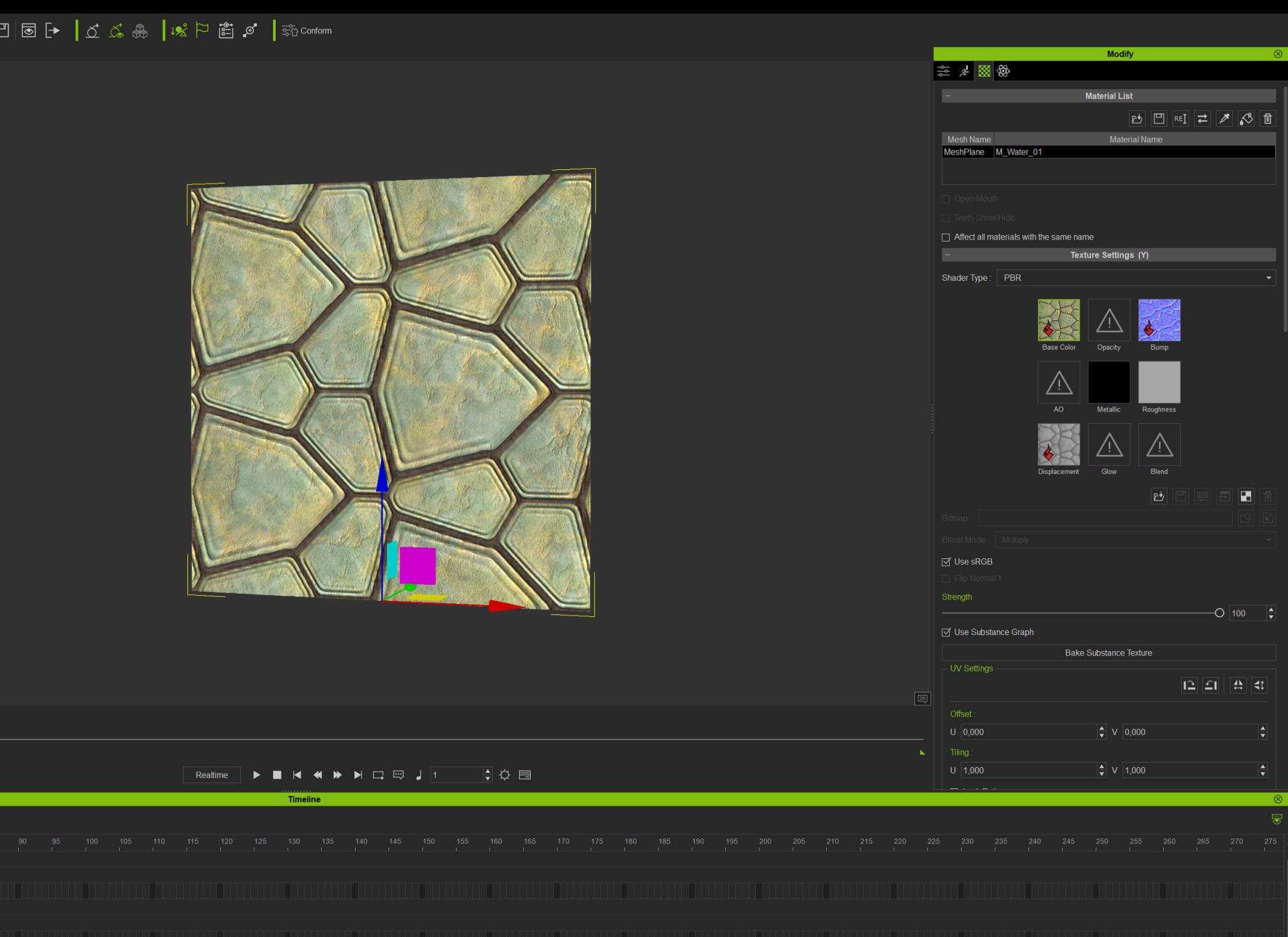
Task: Select the MeshPlane mesh name cell
Action: pos(968,152)
